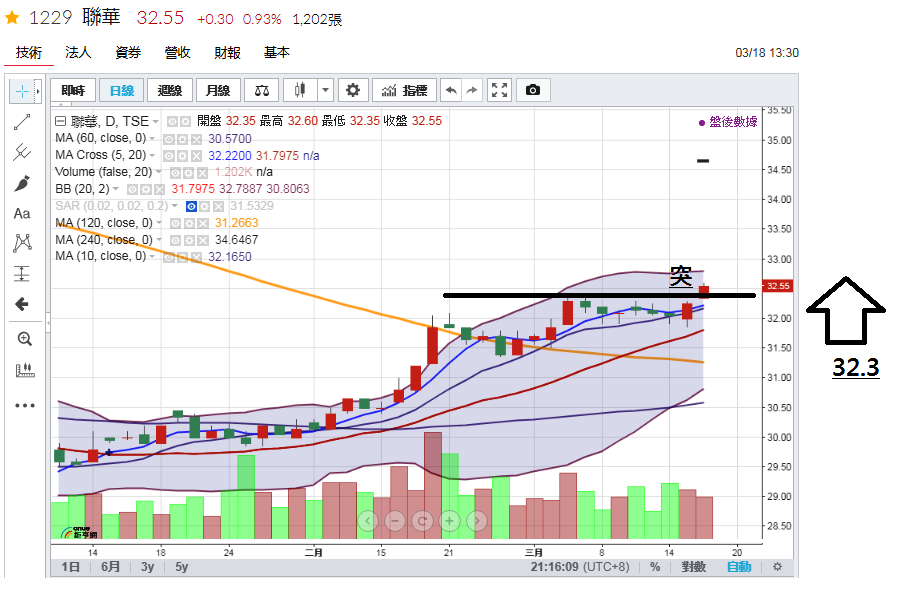Select the 日線 daily interval

click(x=121, y=90)
